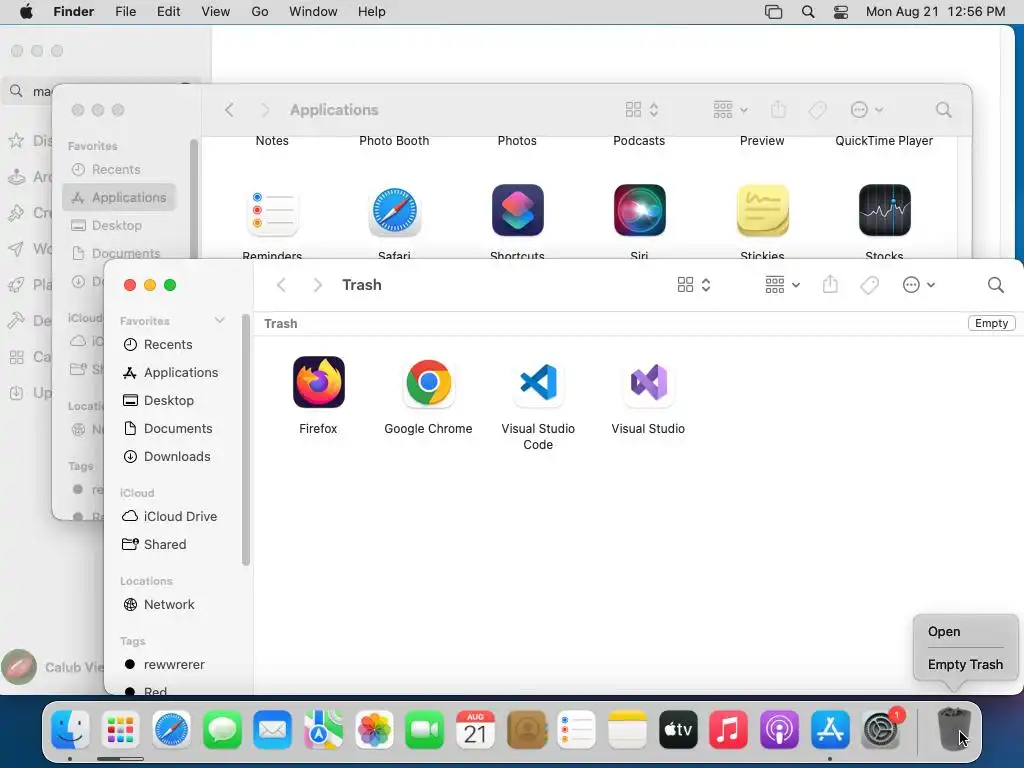
Task: Select Applications in the background window sidebar
Action: coord(120,197)
